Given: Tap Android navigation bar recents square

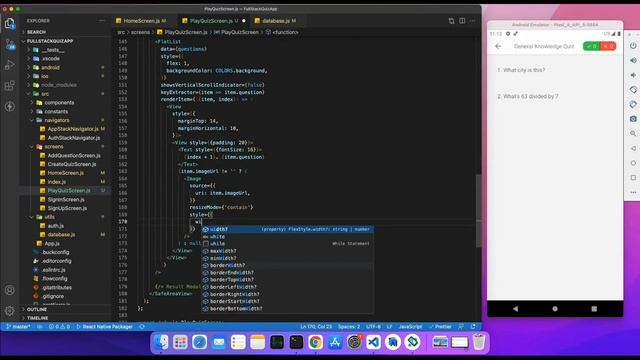Looking at the screenshot, I should (594, 309).
